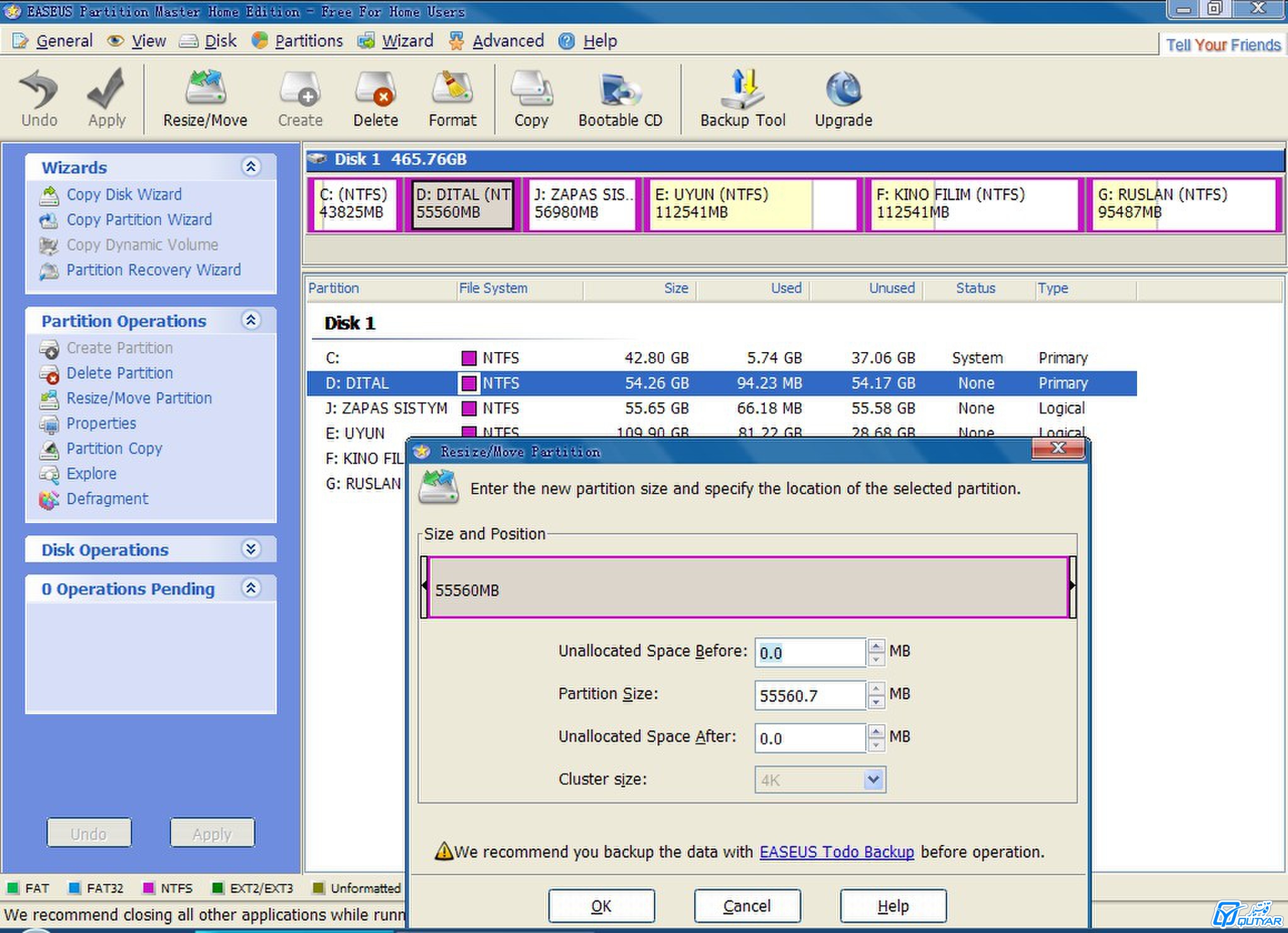
Task: Close the Resize/Move Partition dialog
Action: coord(1058,448)
